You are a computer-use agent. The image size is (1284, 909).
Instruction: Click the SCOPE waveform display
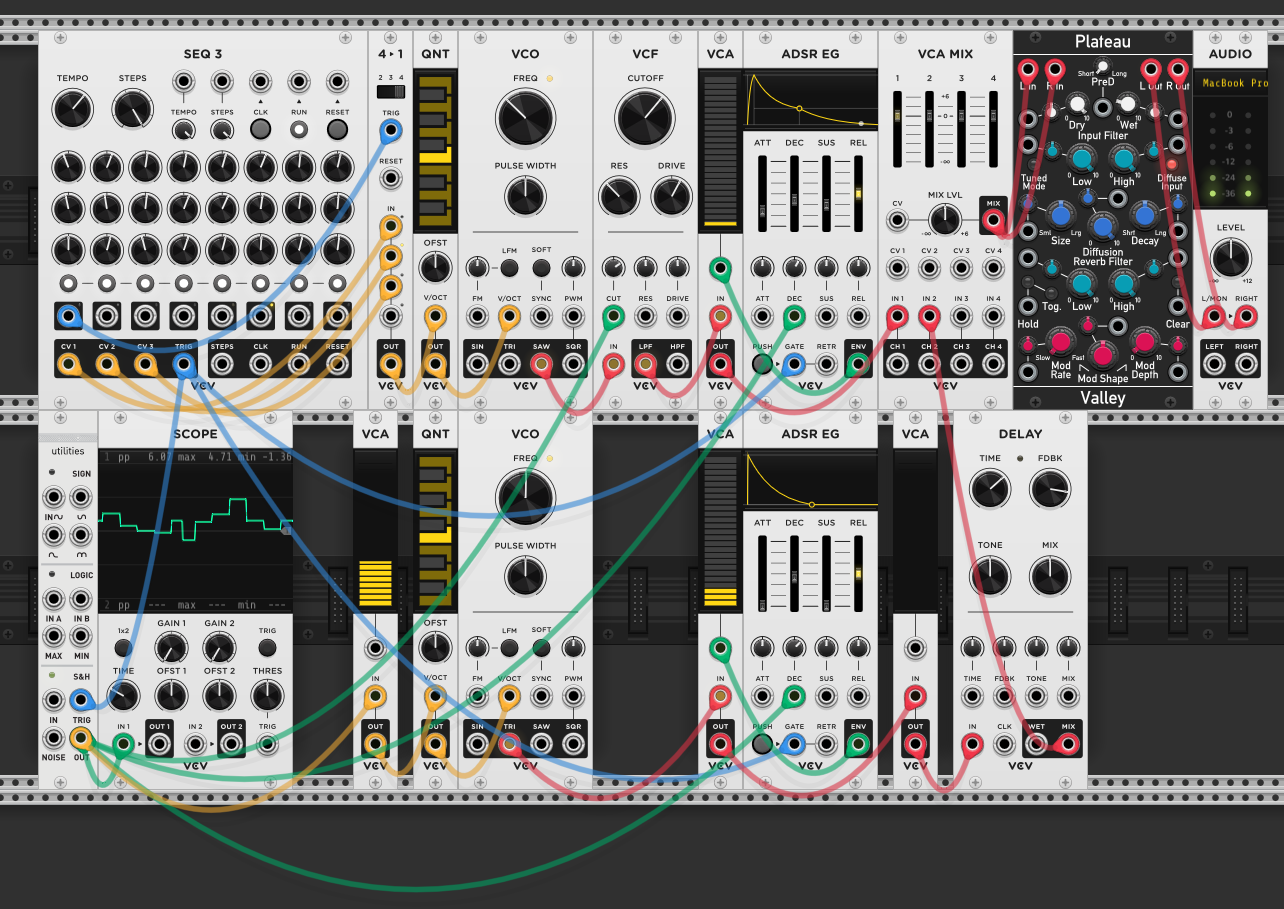click(x=196, y=530)
